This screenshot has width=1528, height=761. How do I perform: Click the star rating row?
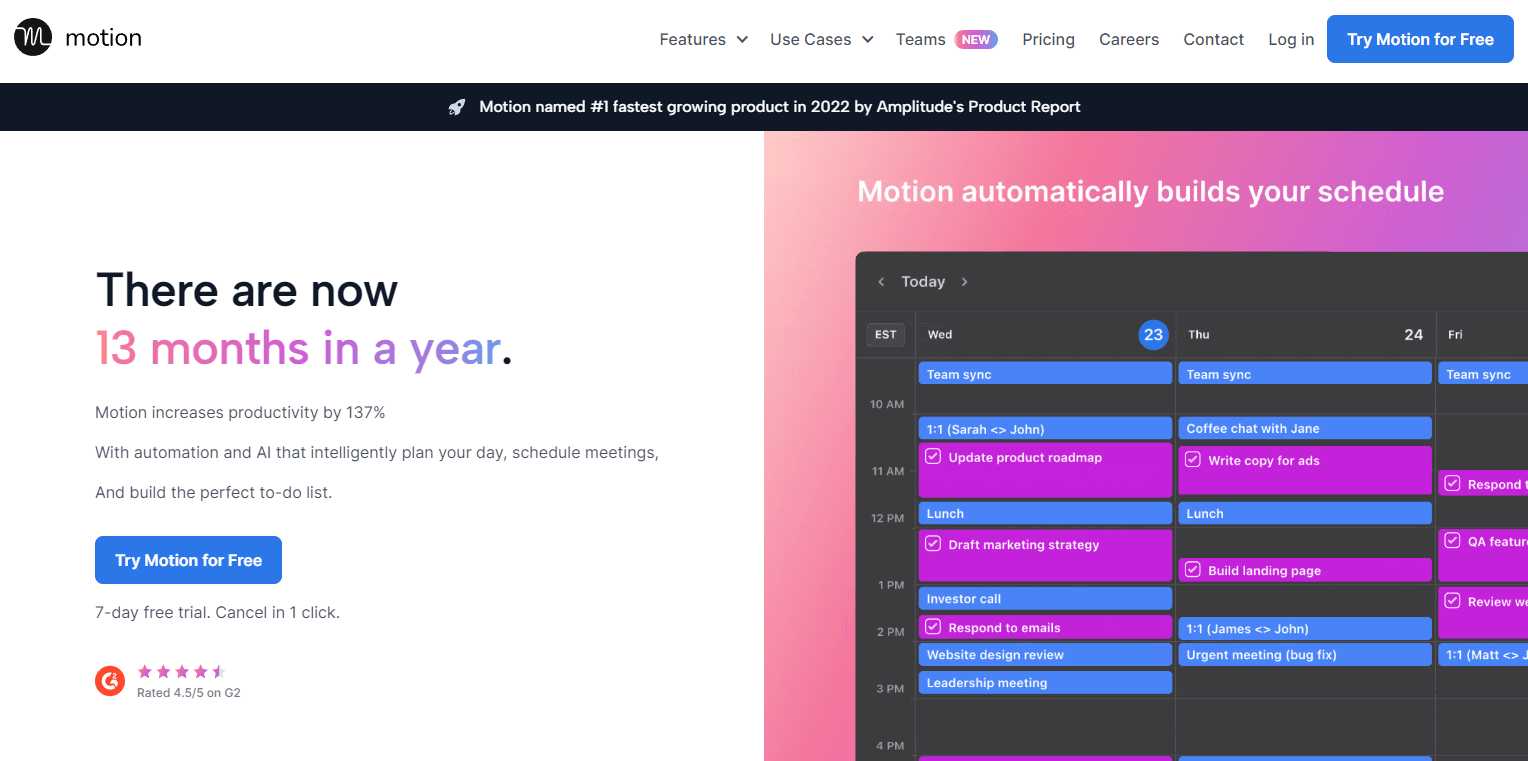point(182,672)
